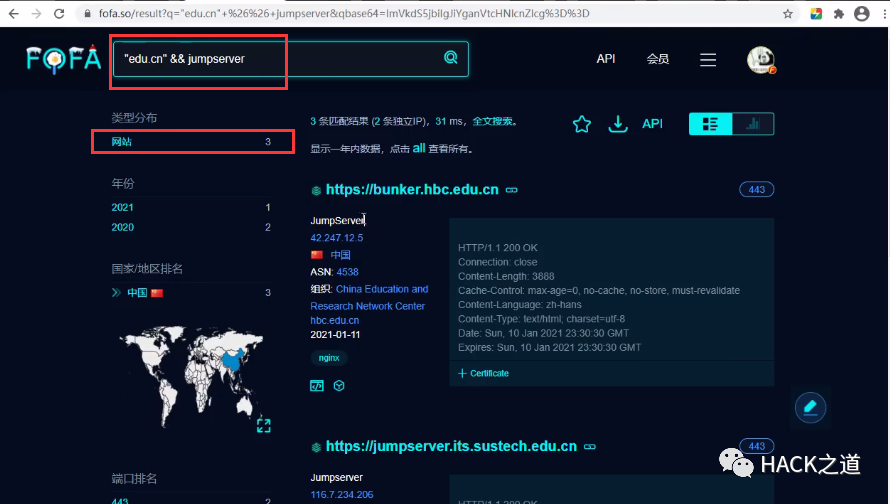Click the 中国 country link in result
This screenshot has height=504, width=890.
point(341,255)
